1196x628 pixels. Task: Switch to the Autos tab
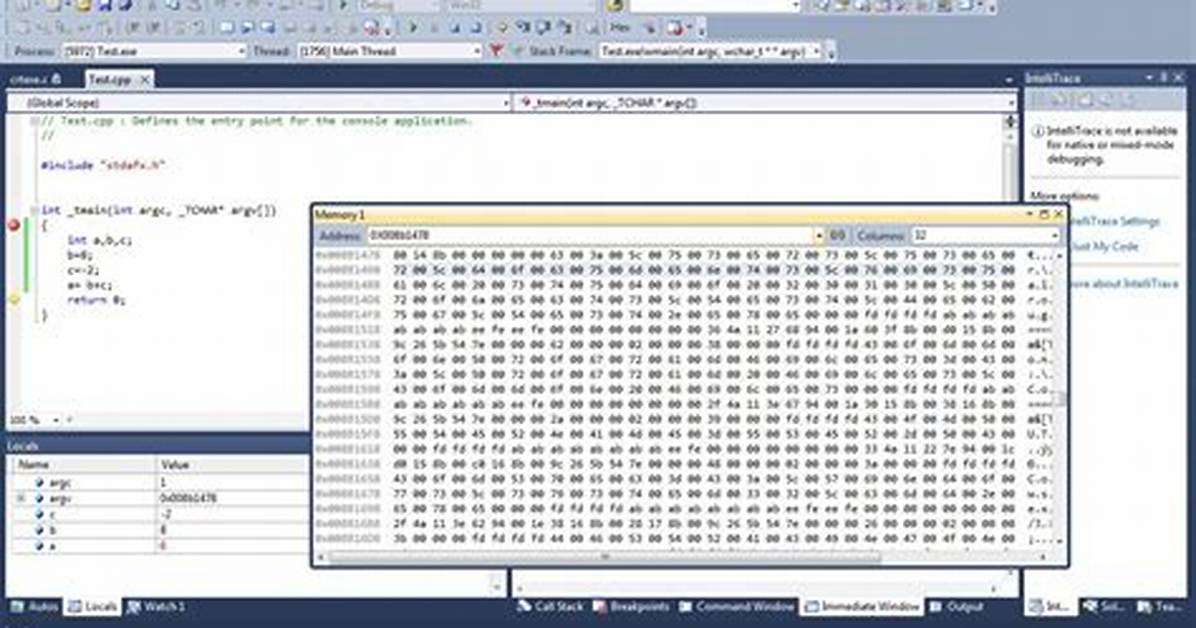click(34, 607)
